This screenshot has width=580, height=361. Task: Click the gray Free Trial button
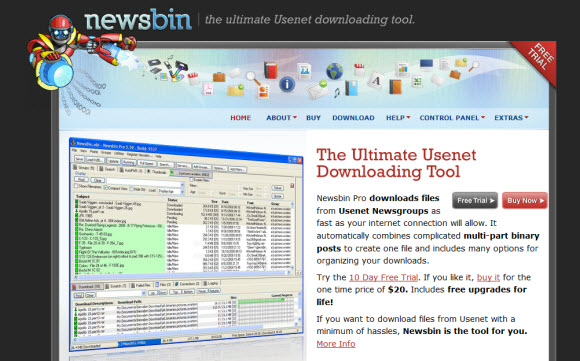(x=475, y=200)
